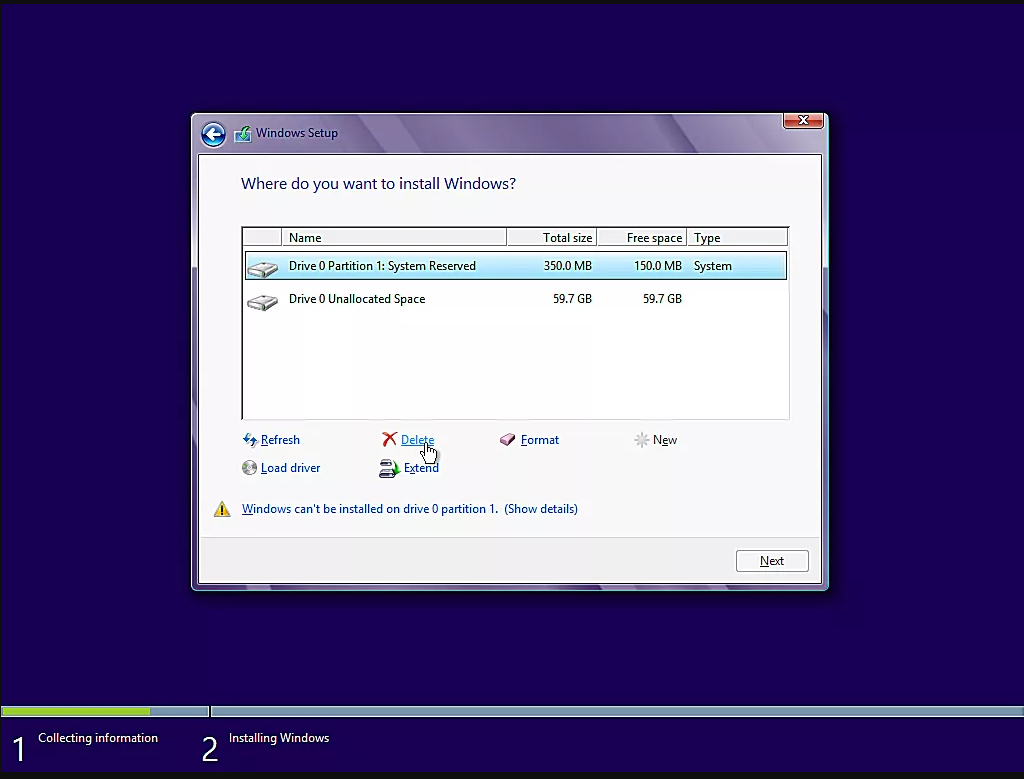Click the New starburst icon

[641, 440]
